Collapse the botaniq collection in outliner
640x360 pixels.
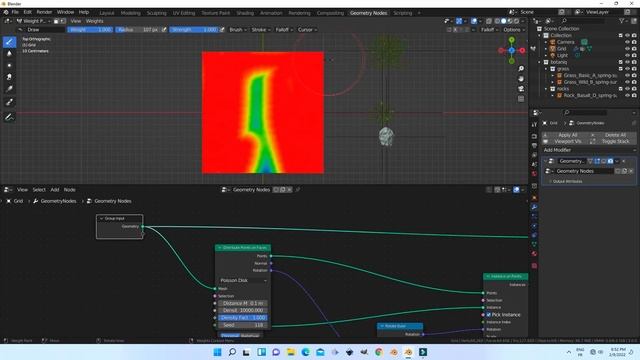(x=540, y=62)
